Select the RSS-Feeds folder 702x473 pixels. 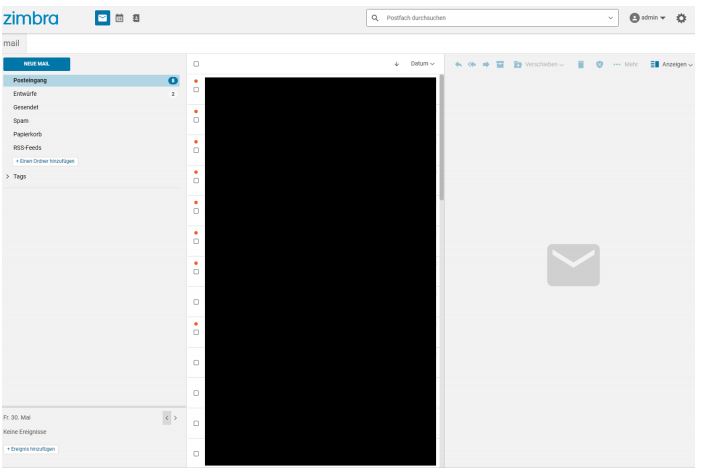(x=91, y=148)
